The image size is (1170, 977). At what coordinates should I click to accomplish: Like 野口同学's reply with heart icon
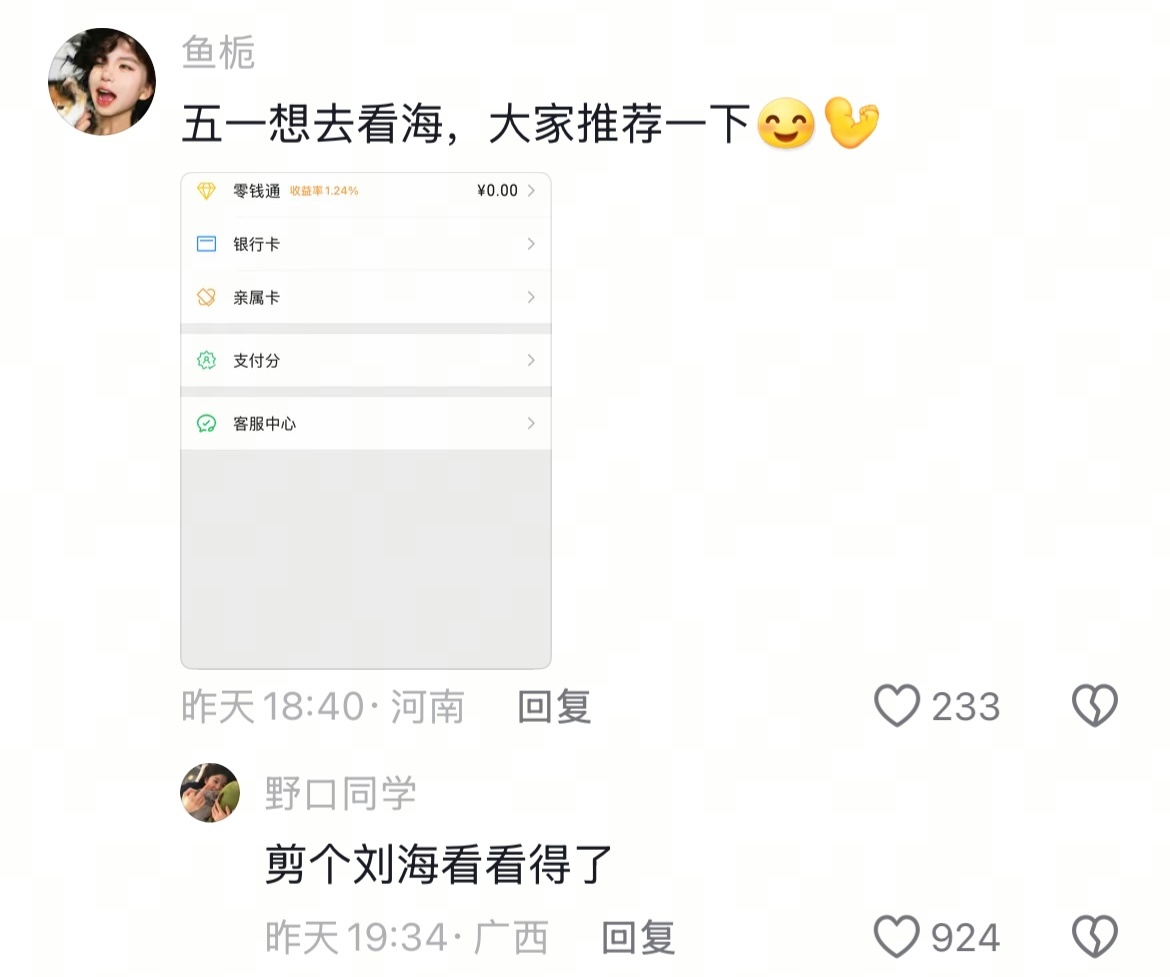[x=897, y=937]
